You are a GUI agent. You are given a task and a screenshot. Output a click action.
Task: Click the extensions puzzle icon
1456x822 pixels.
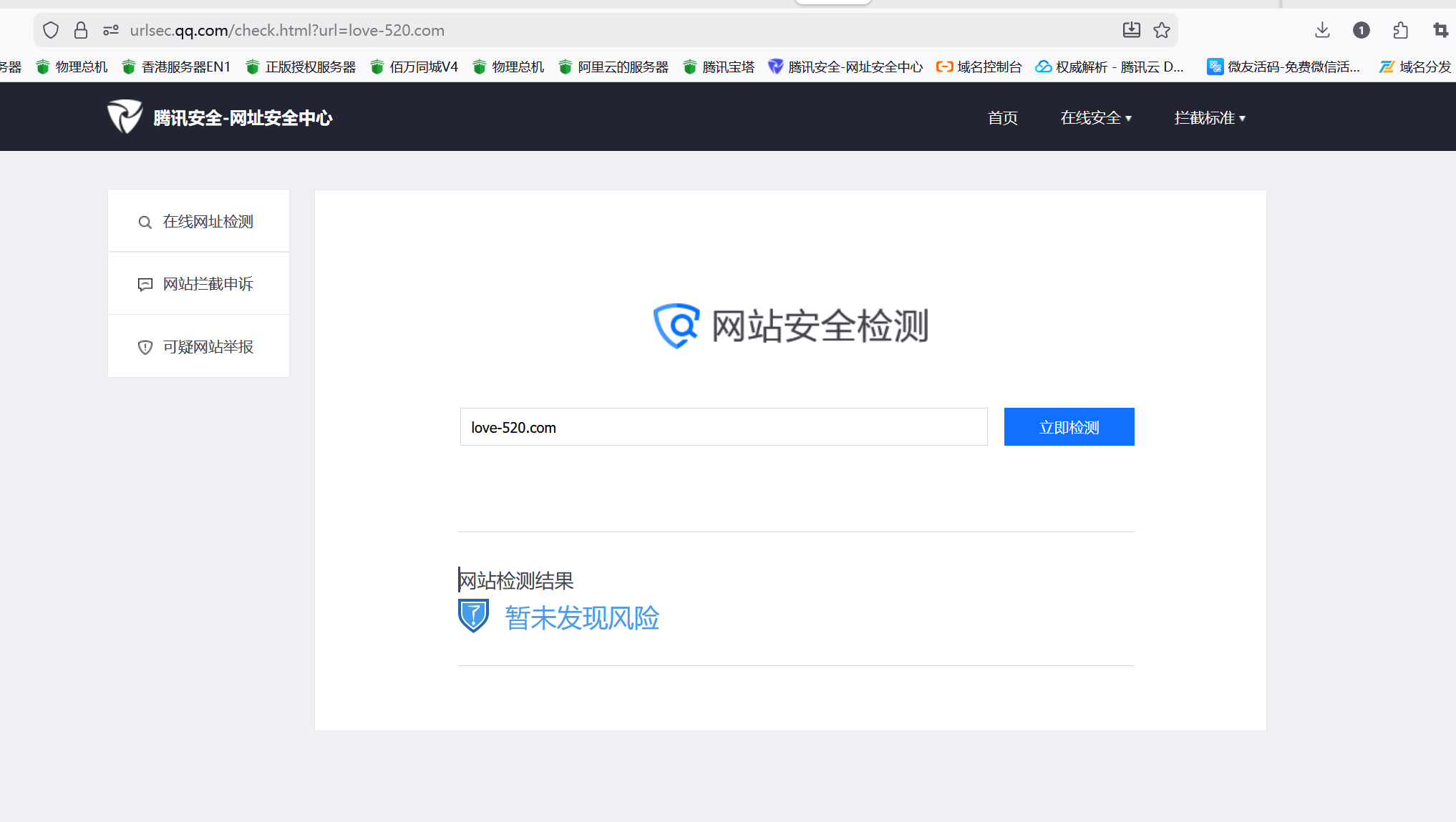pyautogui.click(x=1401, y=30)
